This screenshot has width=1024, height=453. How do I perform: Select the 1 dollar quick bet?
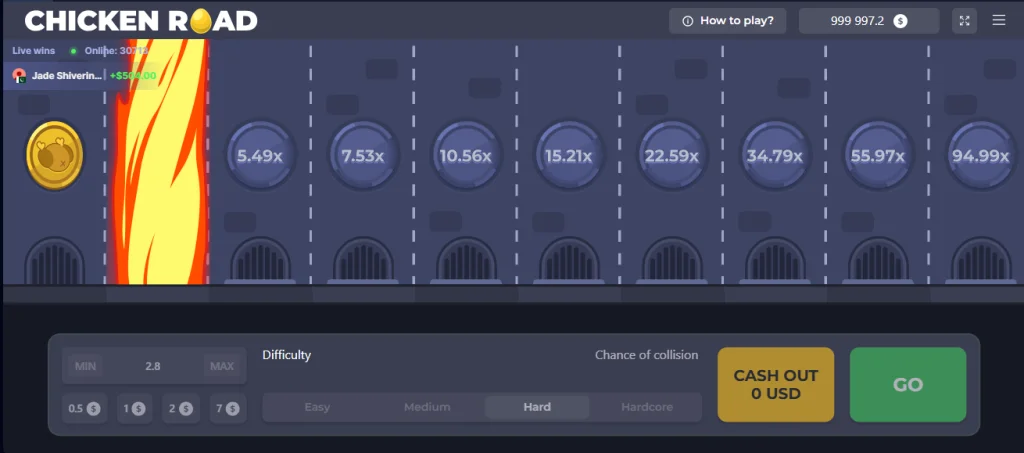coord(135,409)
